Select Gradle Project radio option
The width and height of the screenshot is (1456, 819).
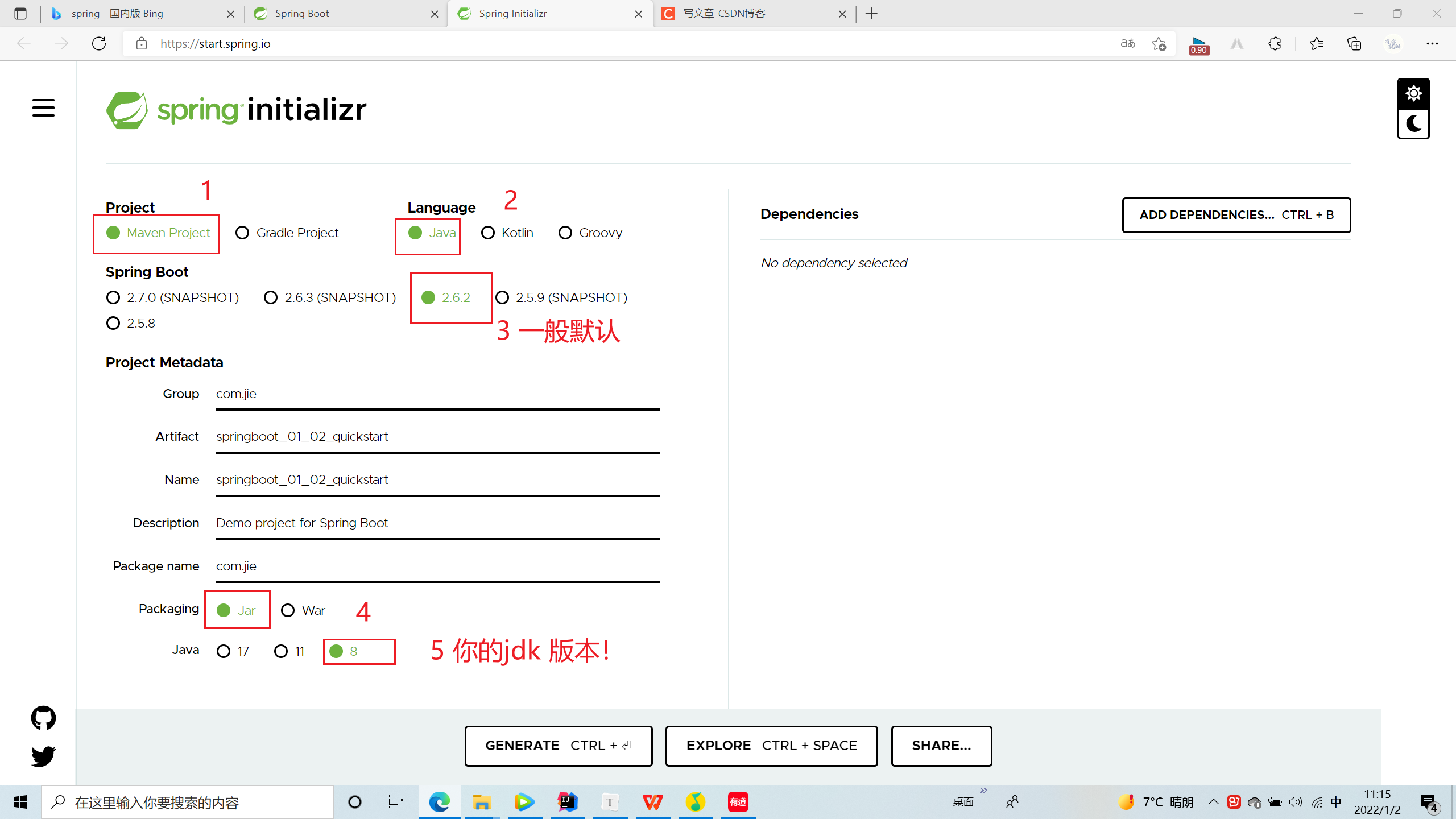(x=287, y=233)
